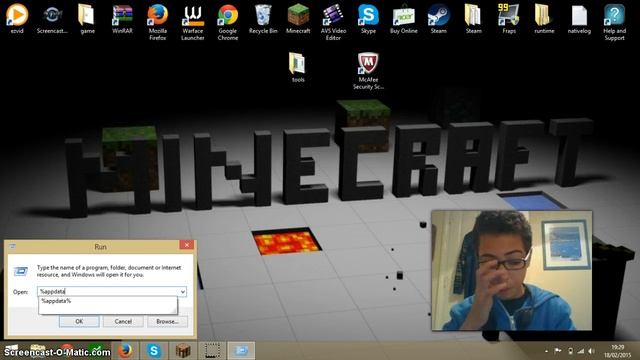
Task: Click Firefox in the taskbar
Action: point(125,351)
